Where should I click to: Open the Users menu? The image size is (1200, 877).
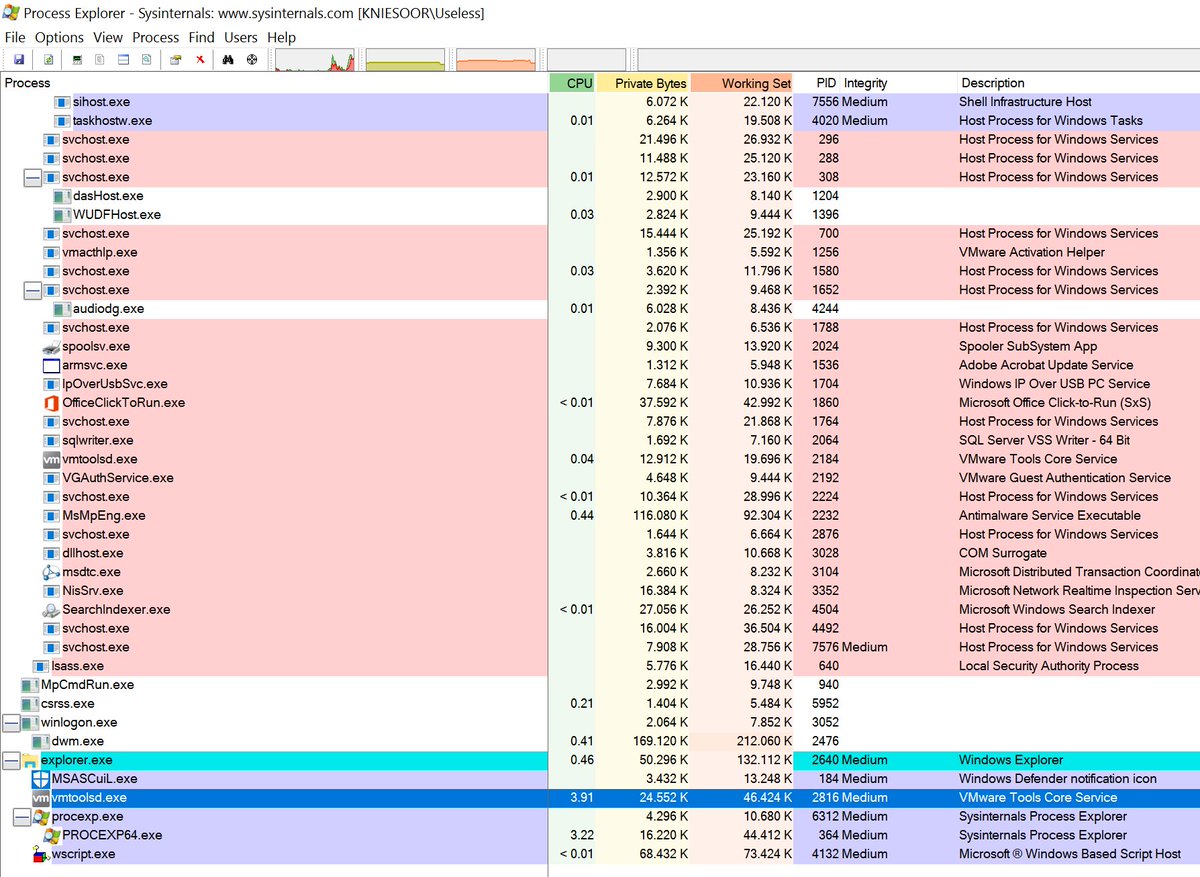point(241,37)
